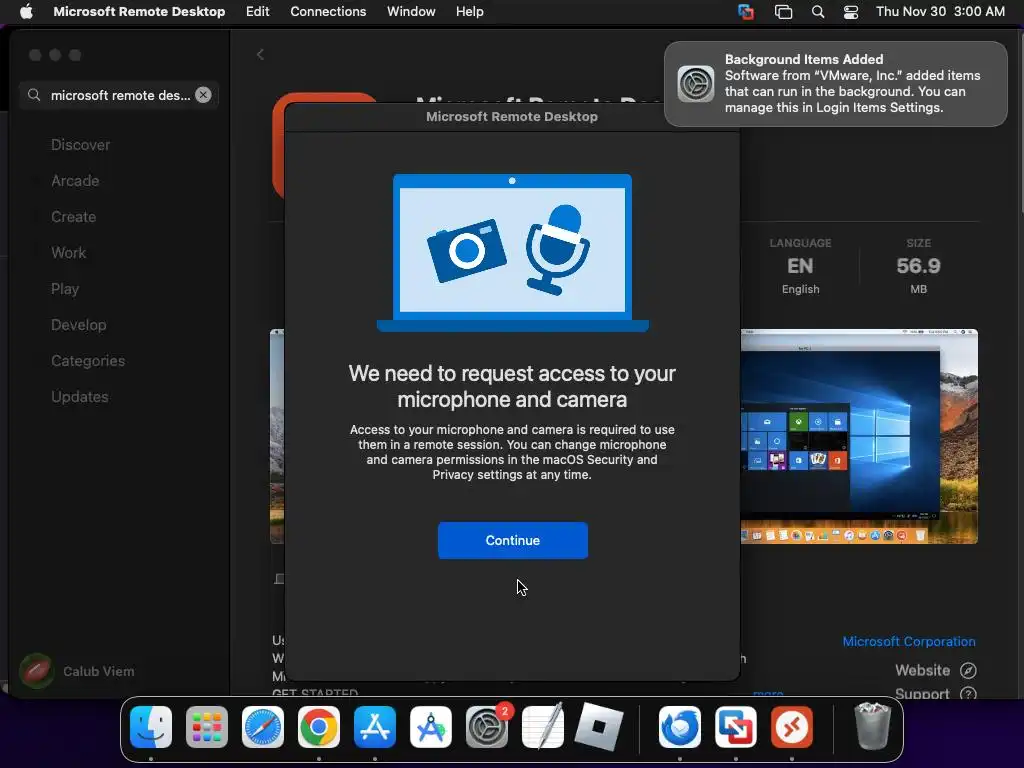Click the EN language info in the App Store
The height and width of the screenshot is (768, 1024).
coord(800,266)
